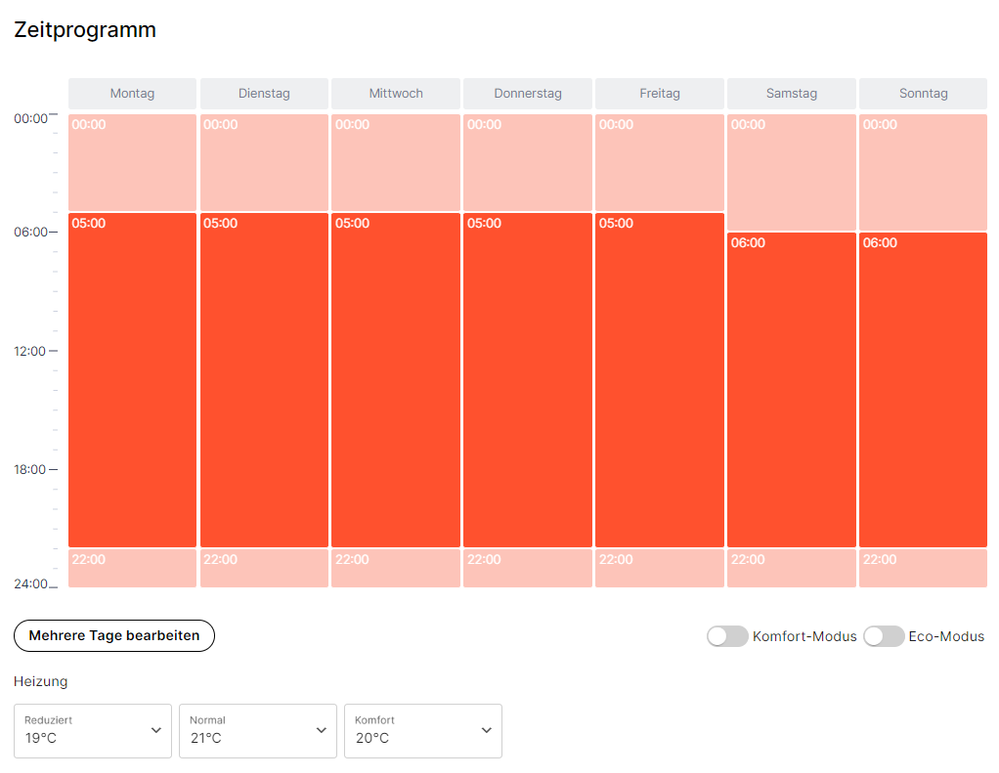Viewport: 999px width, 773px height.
Task: Toggle the Komfort-Modus switch
Action: [x=727, y=636]
